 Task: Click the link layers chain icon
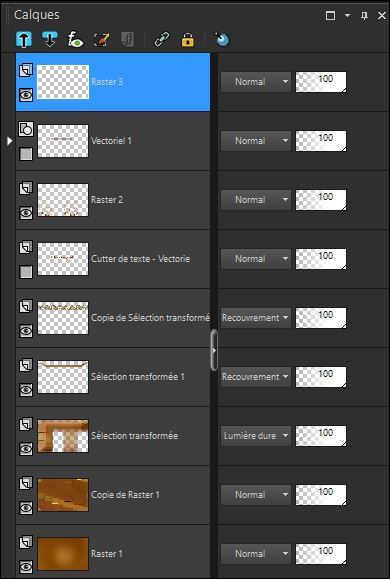click(x=162, y=40)
